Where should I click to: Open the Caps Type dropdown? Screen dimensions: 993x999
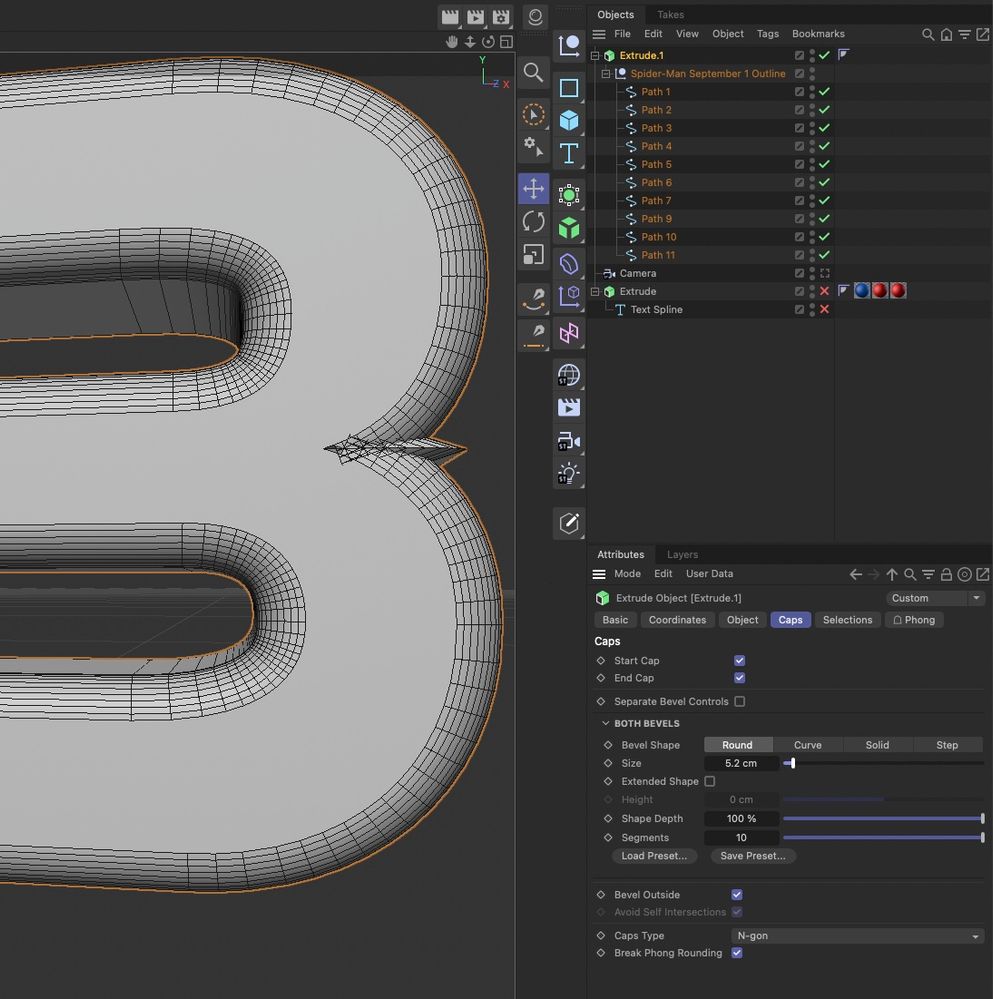pyautogui.click(x=855, y=935)
